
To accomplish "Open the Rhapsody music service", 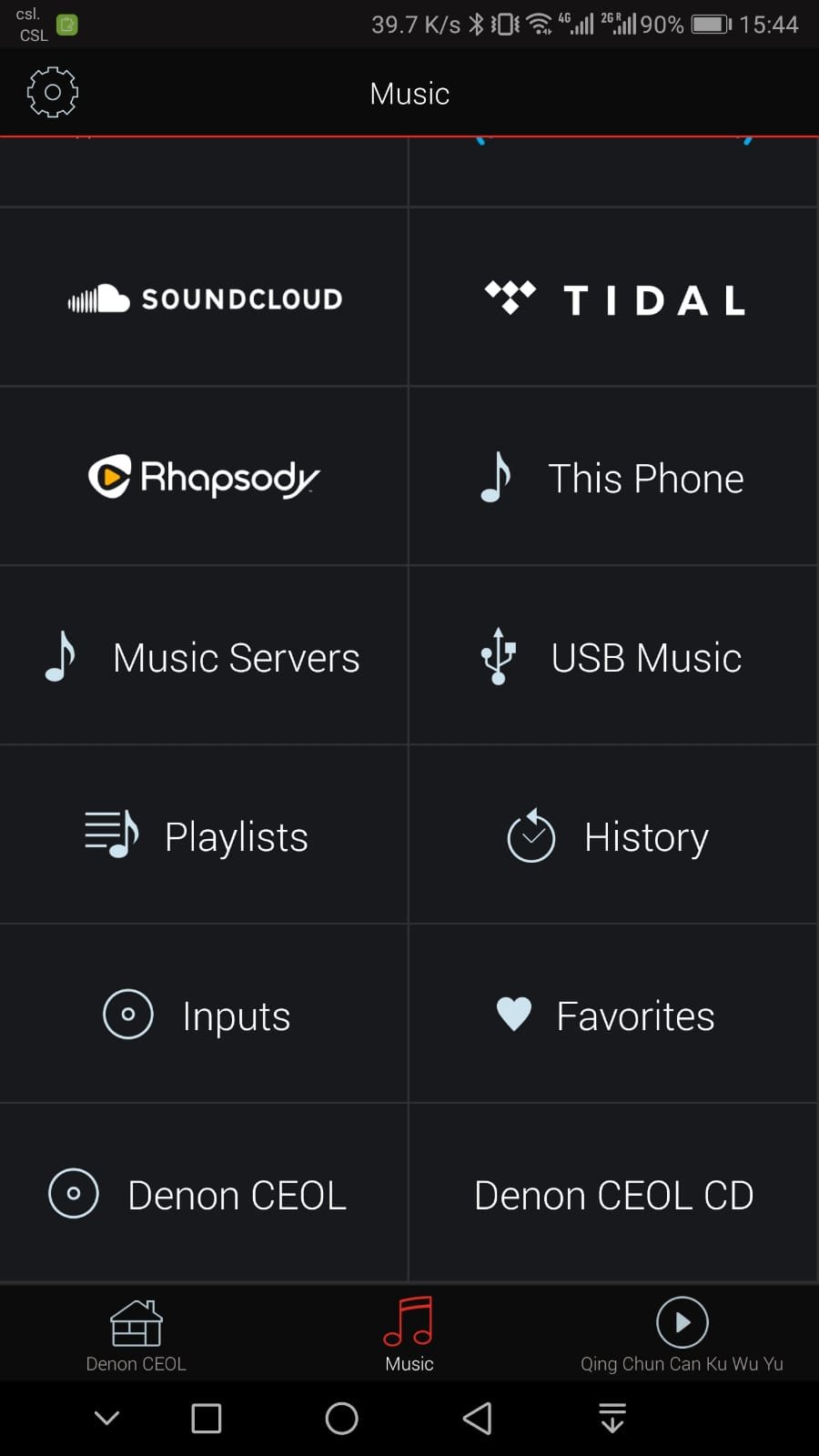I will click(204, 477).
